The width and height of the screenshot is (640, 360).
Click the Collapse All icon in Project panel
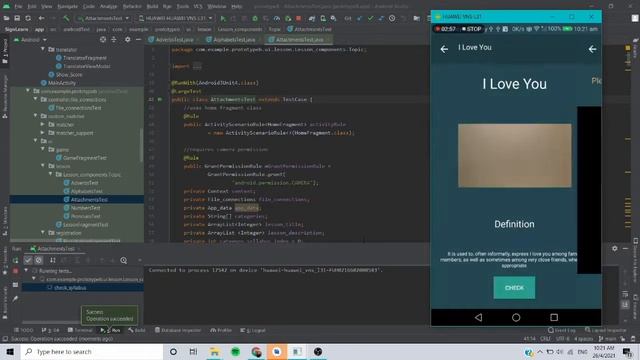point(114,40)
